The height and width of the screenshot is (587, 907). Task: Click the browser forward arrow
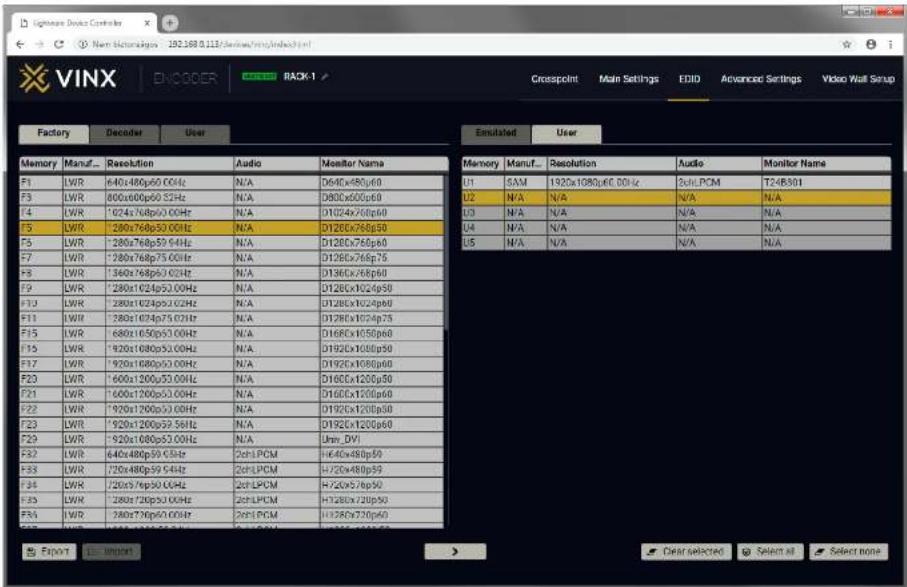pos(39,45)
